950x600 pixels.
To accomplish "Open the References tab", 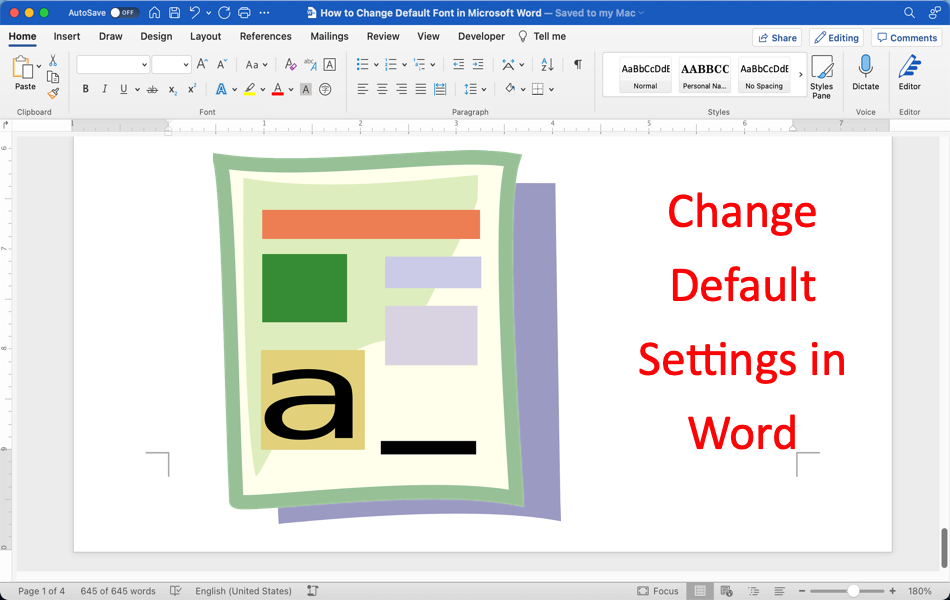I will click(x=265, y=36).
